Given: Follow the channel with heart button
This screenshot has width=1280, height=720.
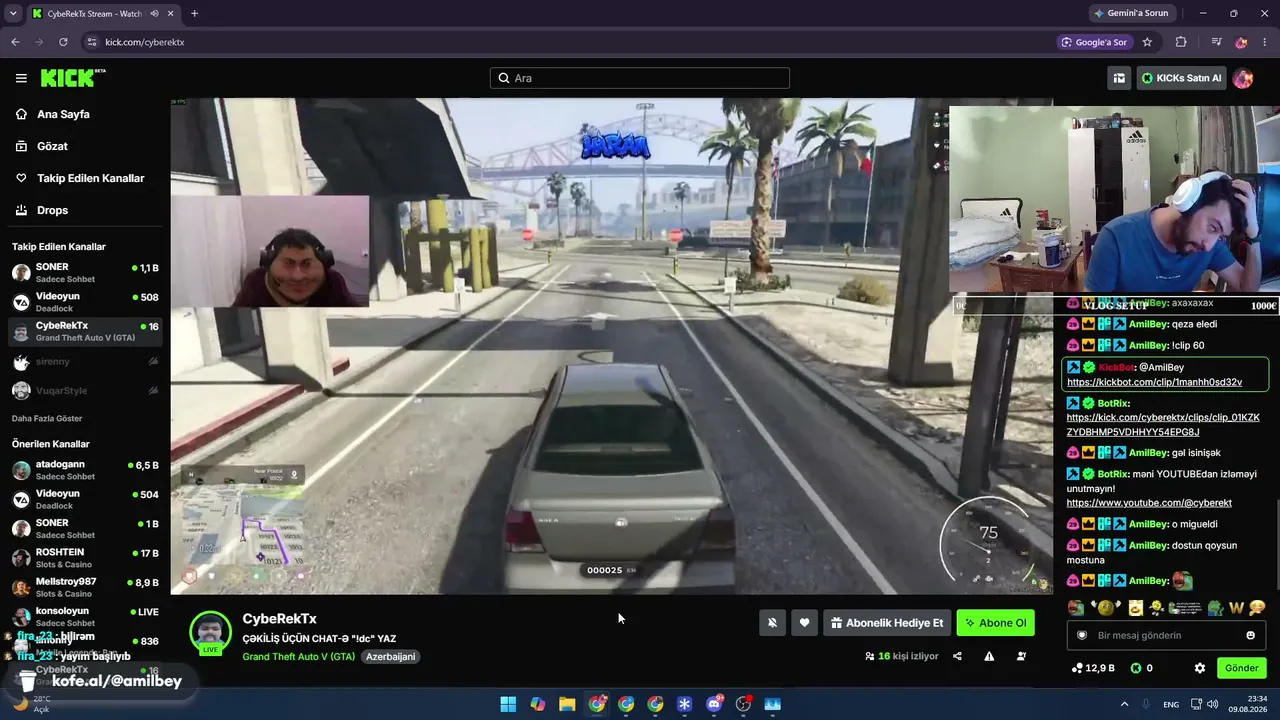Looking at the screenshot, I should click(804, 623).
